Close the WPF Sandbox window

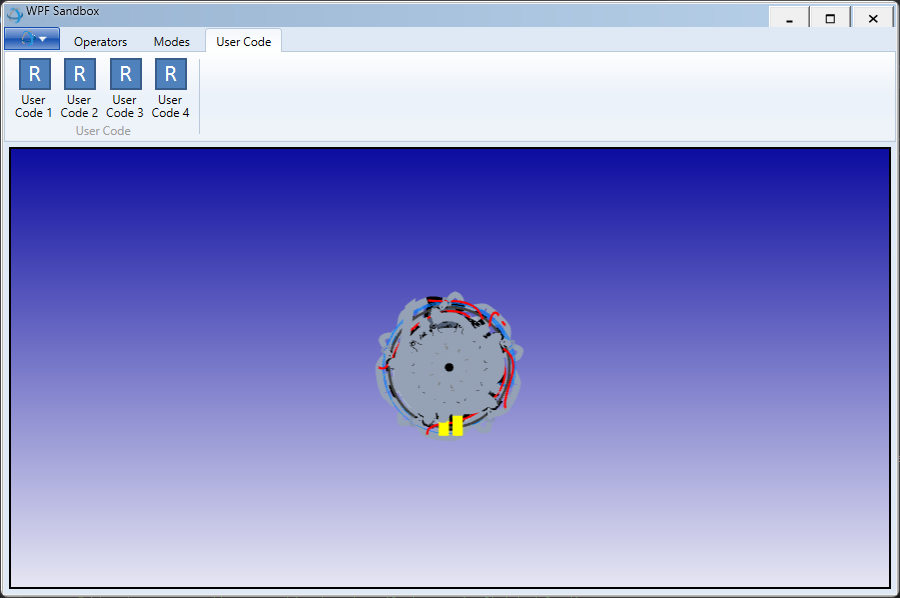click(x=873, y=18)
